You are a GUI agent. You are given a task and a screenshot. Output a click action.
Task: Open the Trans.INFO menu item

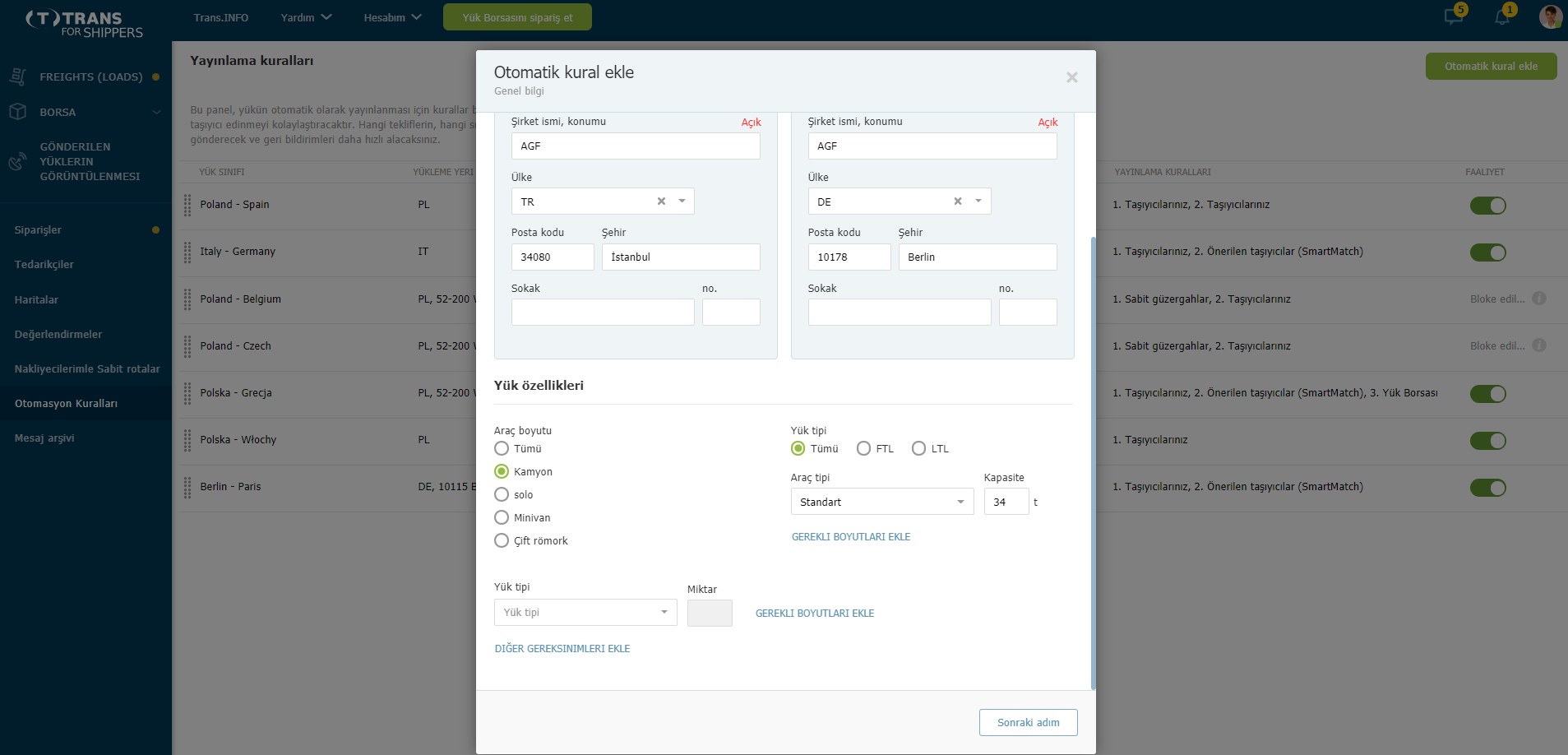click(220, 17)
